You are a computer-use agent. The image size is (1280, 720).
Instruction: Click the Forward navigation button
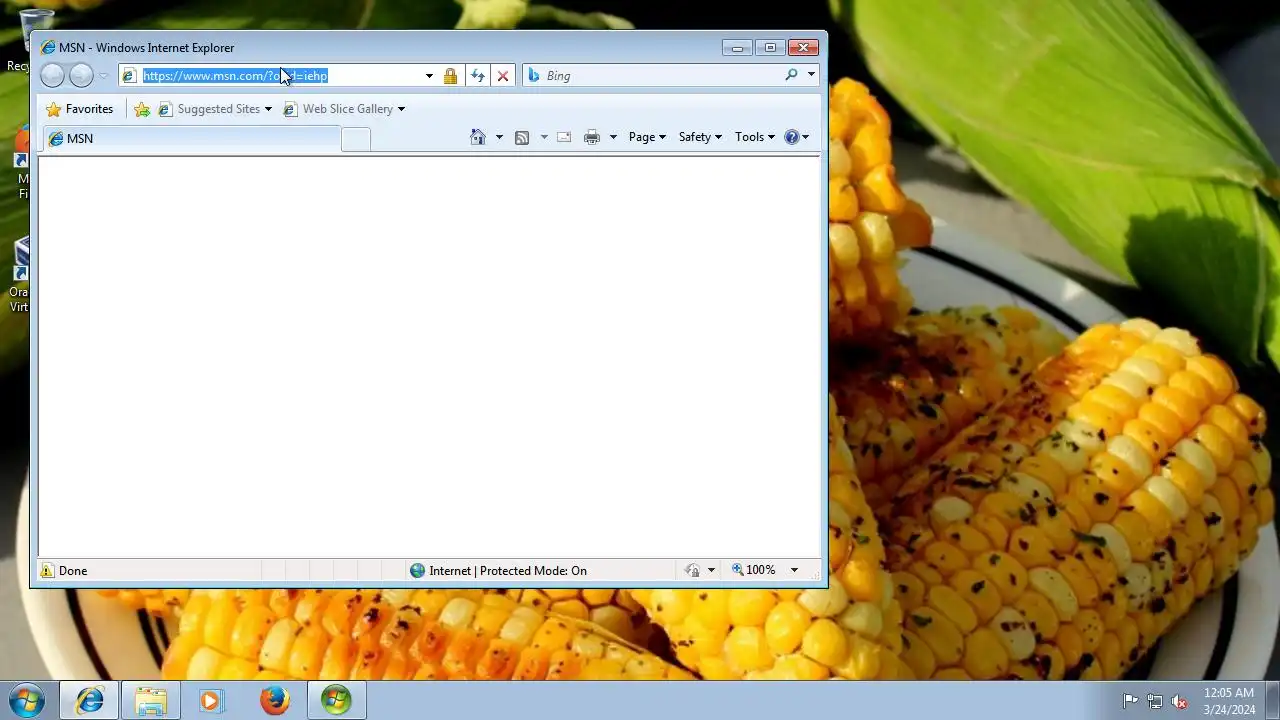(81, 75)
